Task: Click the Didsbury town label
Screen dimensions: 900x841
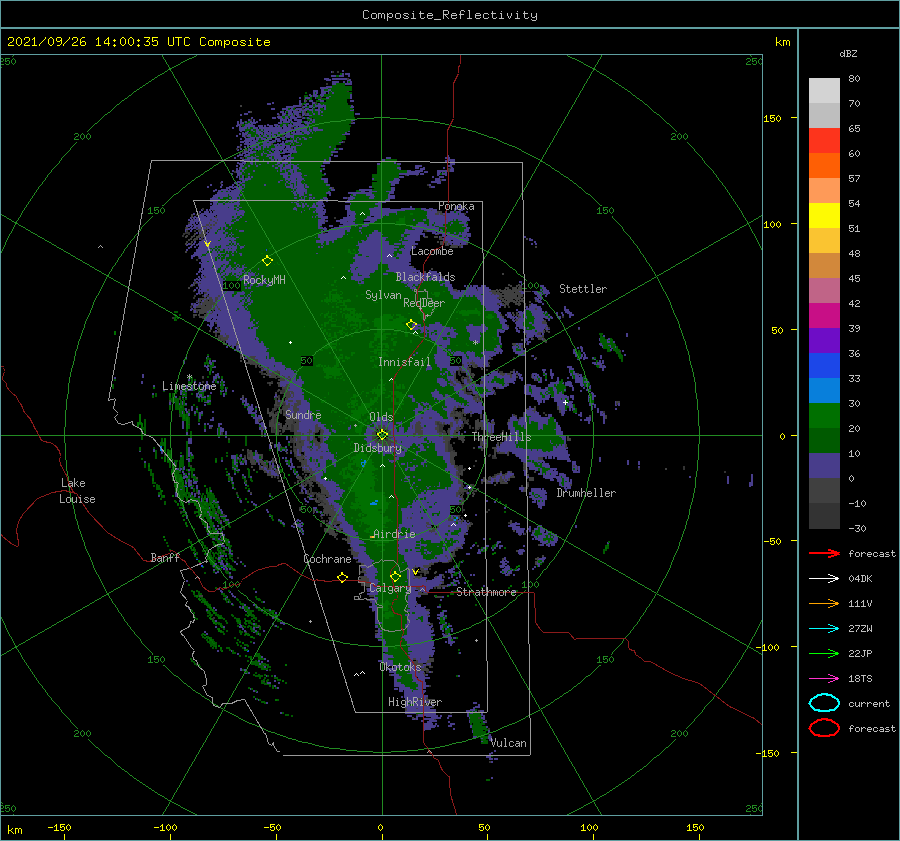Action: (x=378, y=448)
